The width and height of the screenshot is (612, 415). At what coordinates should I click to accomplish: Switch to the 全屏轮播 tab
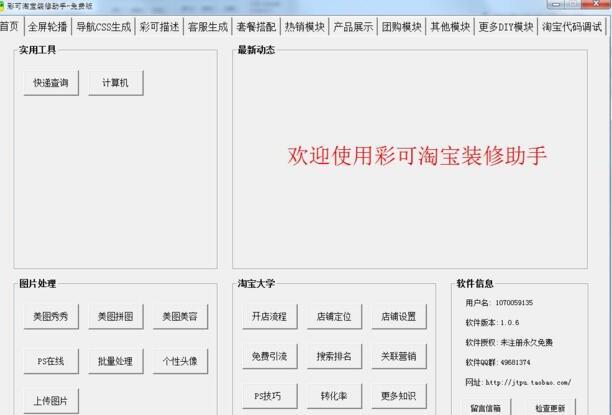[x=48, y=27]
